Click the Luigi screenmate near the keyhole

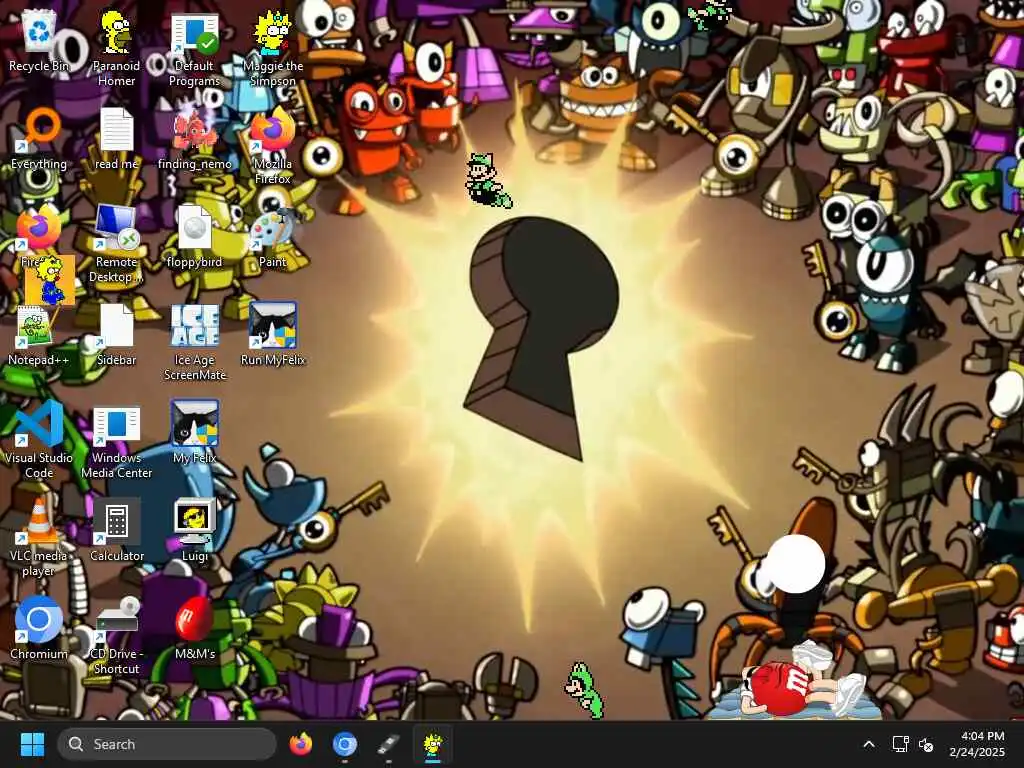point(487,181)
